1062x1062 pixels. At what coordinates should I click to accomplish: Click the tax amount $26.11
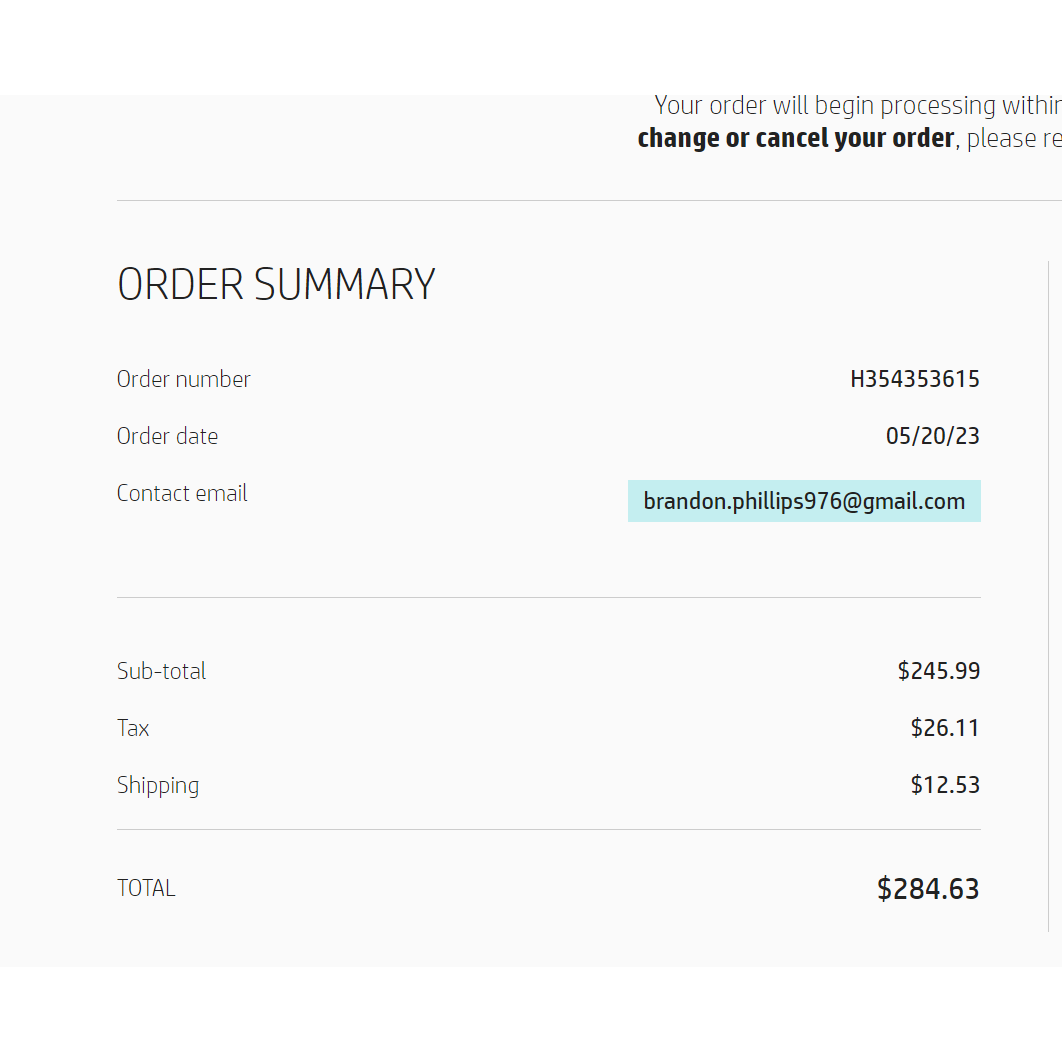point(945,728)
